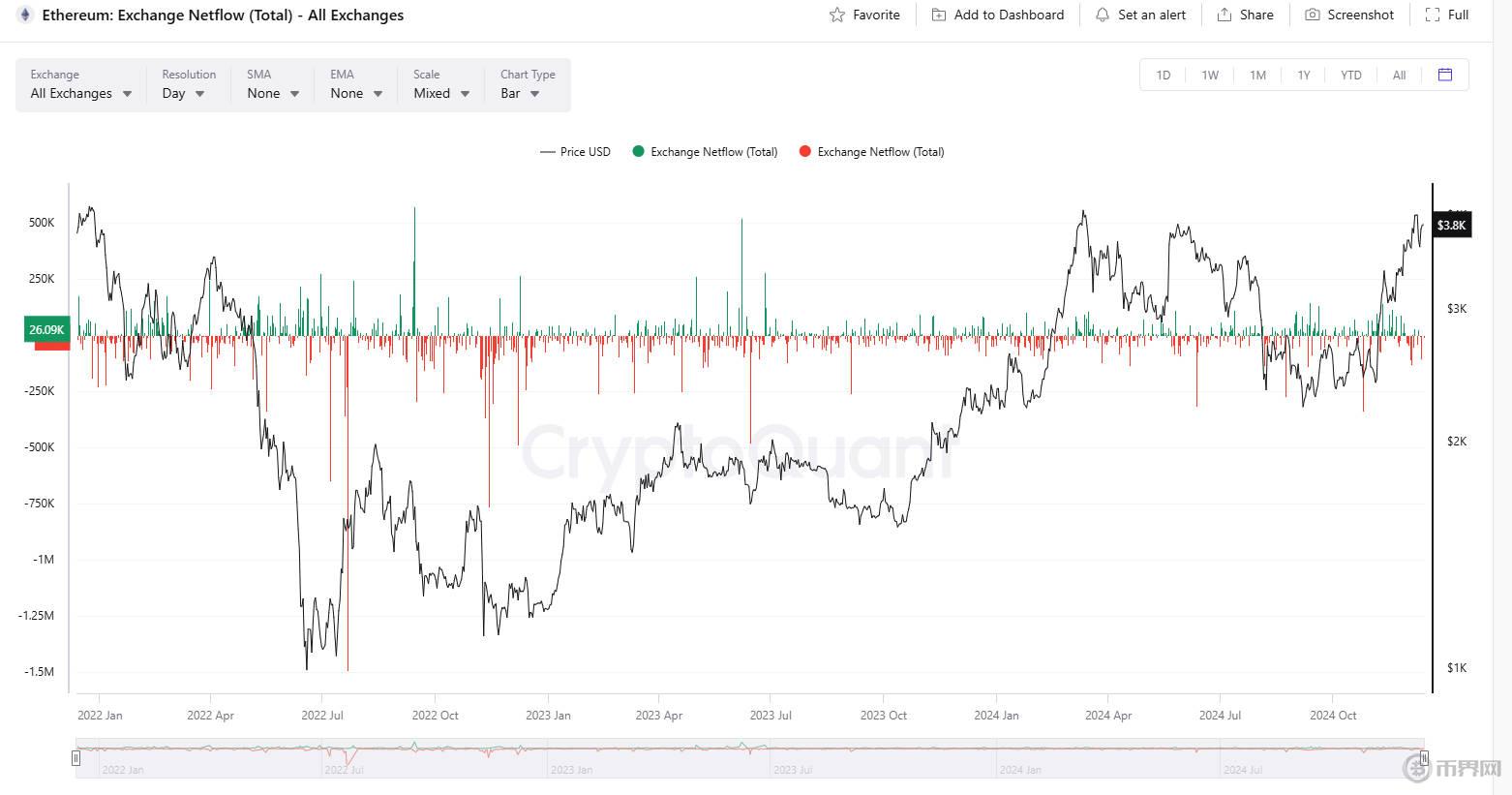Open the custom date range calendar icon
The image size is (1512, 795).
coord(1446,75)
